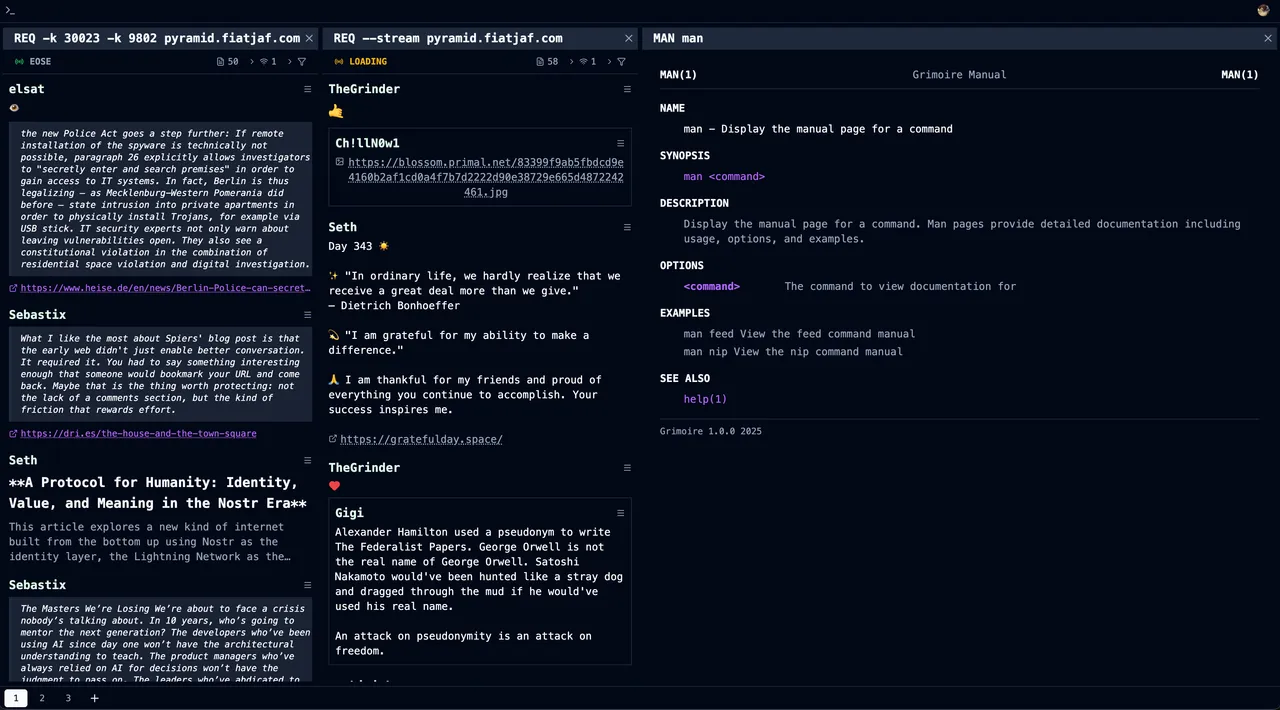The height and width of the screenshot is (710, 1280).
Task: Expand the 50 events count in first panel
Action: tap(228, 62)
